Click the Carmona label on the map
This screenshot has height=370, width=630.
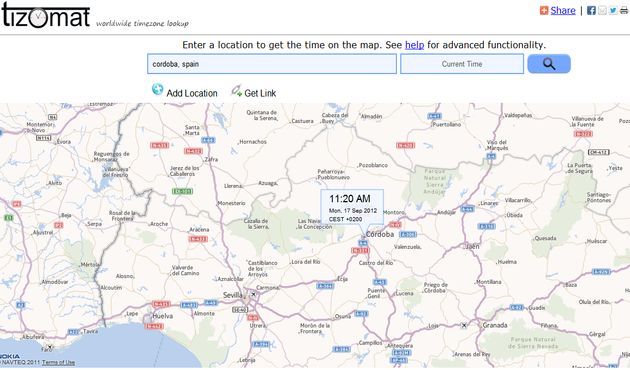268,288
